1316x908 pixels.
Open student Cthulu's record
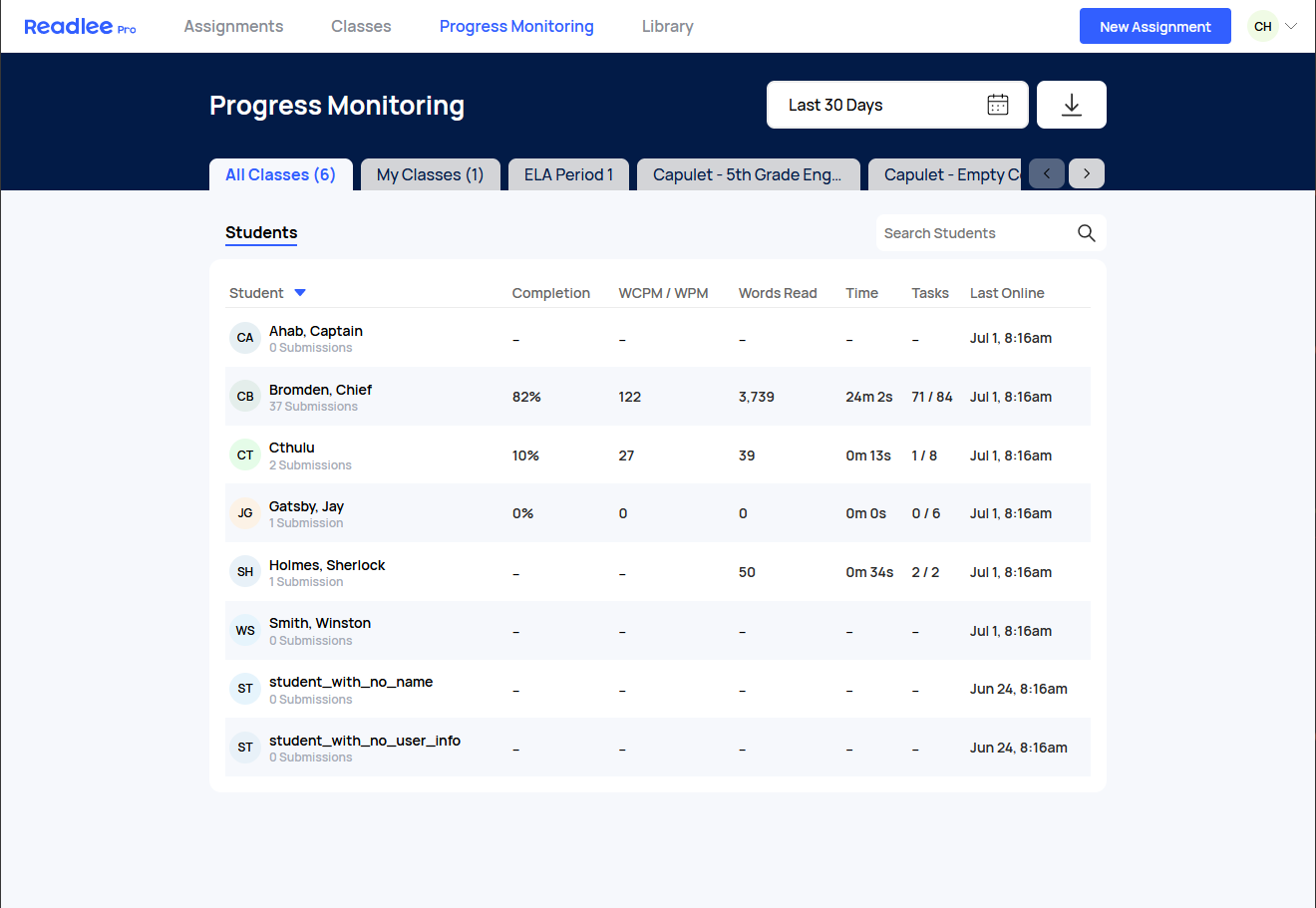[291, 448]
